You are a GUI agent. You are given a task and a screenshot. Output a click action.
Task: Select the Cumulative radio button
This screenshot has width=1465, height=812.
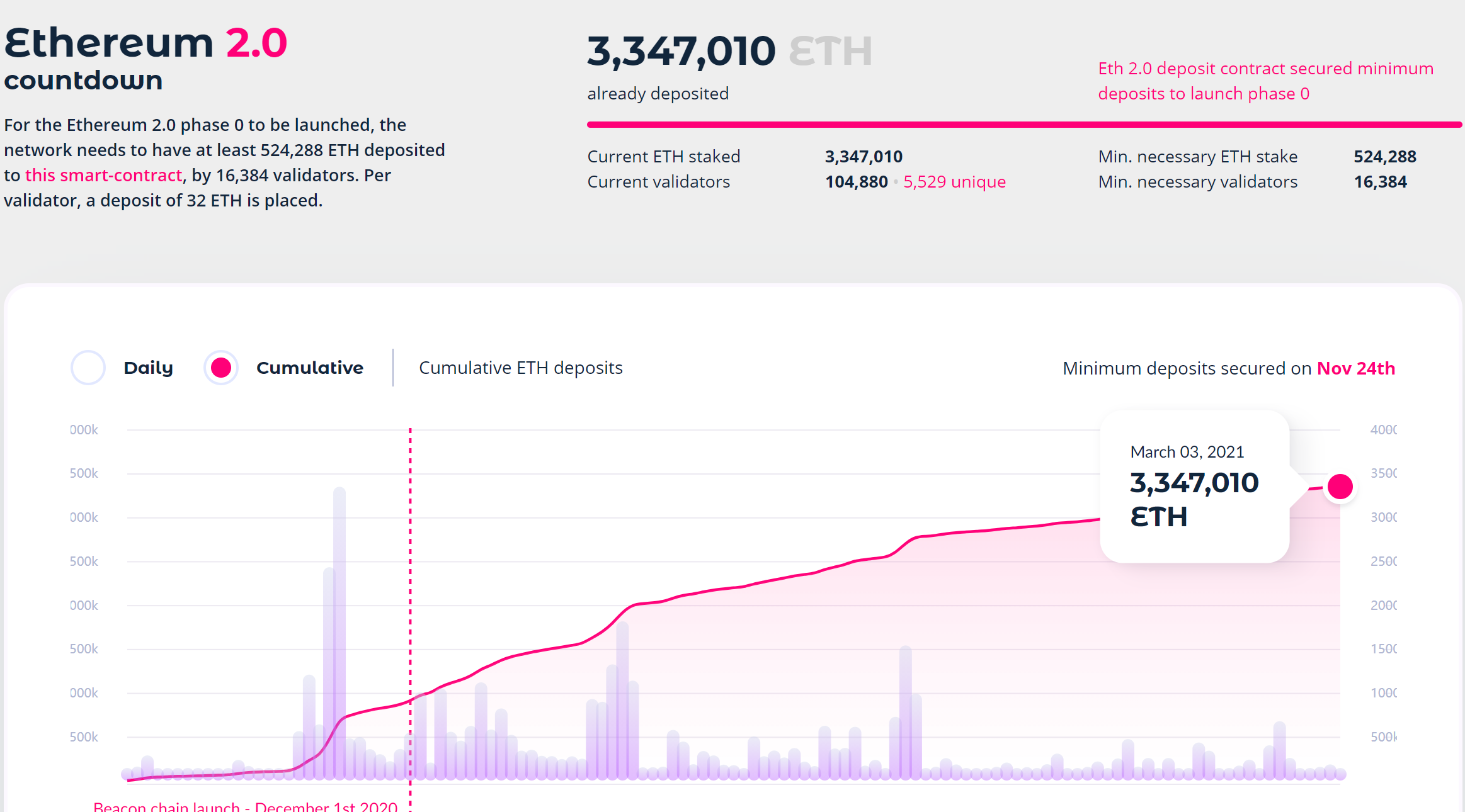221,368
